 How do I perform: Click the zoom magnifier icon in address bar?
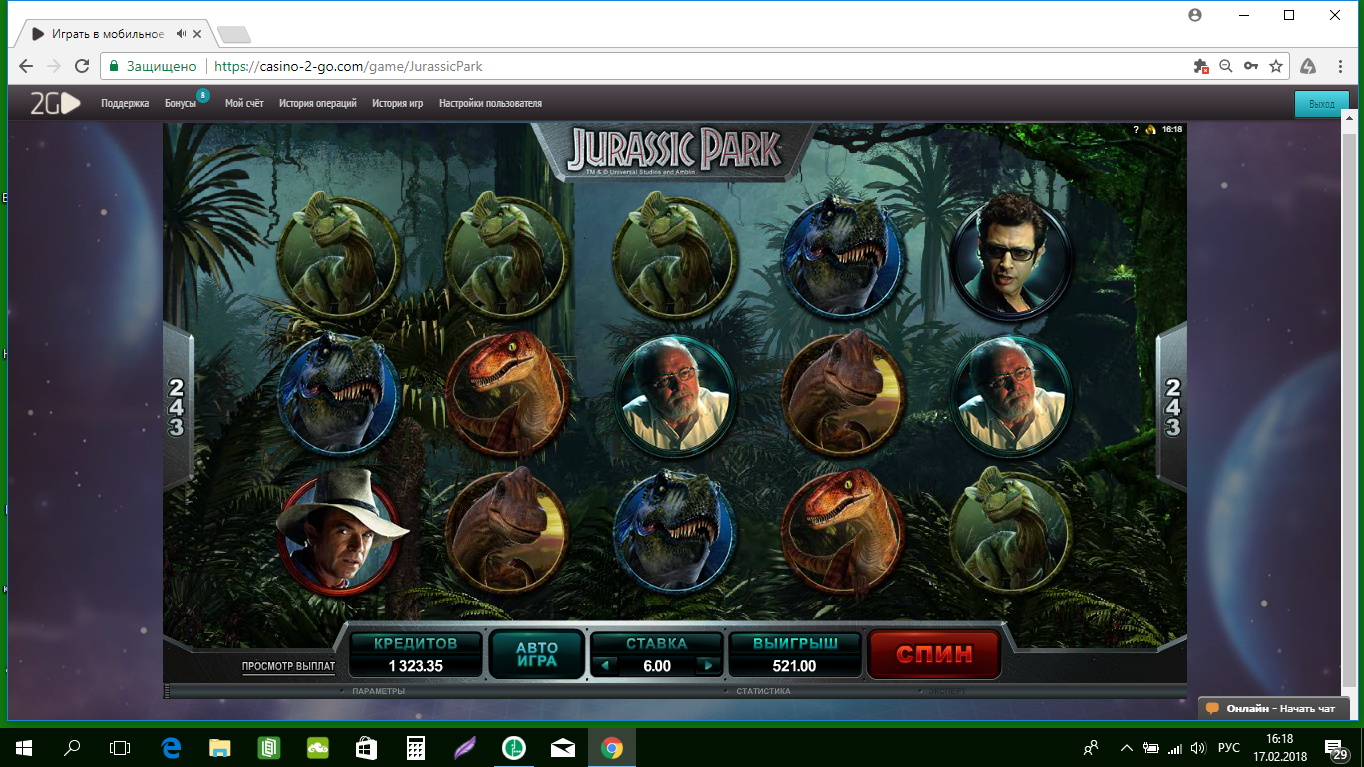pos(1226,66)
